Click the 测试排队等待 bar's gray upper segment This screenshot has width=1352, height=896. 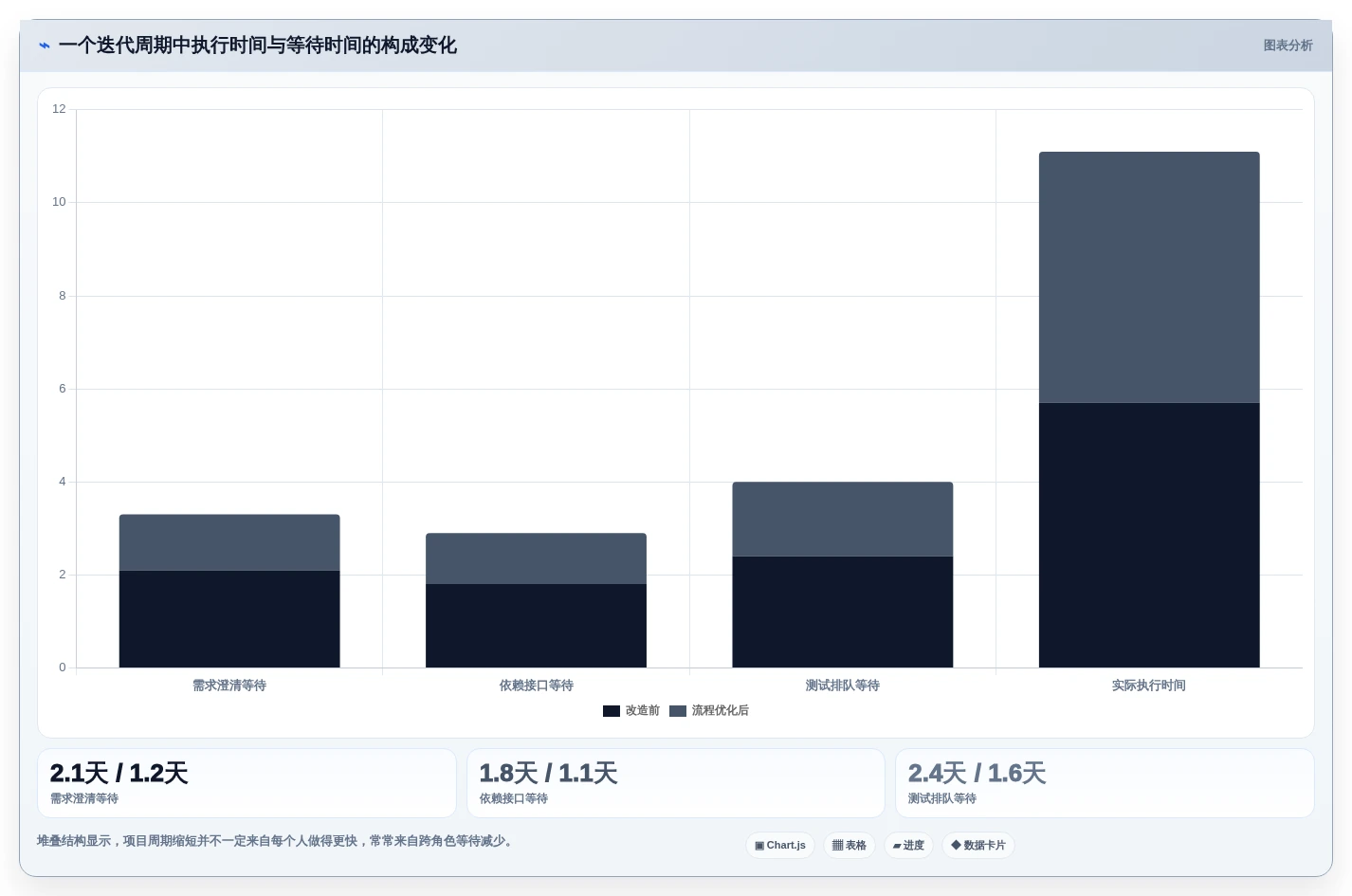843,519
